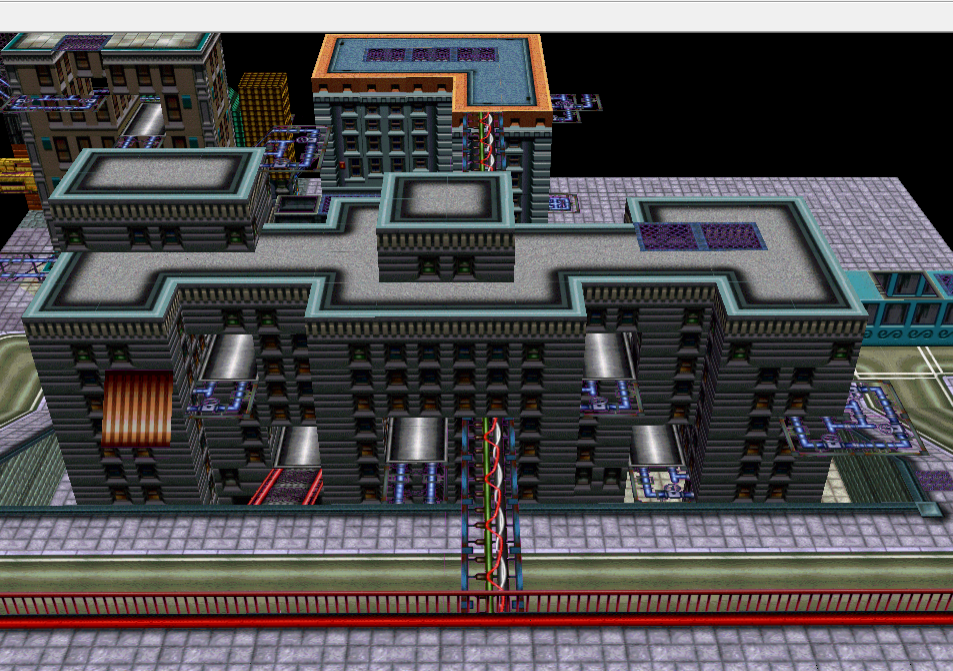The width and height of the screenshot is (953, 671).
Task: Click the metal canopy left of the spiral column
Action: click(416, 439)
